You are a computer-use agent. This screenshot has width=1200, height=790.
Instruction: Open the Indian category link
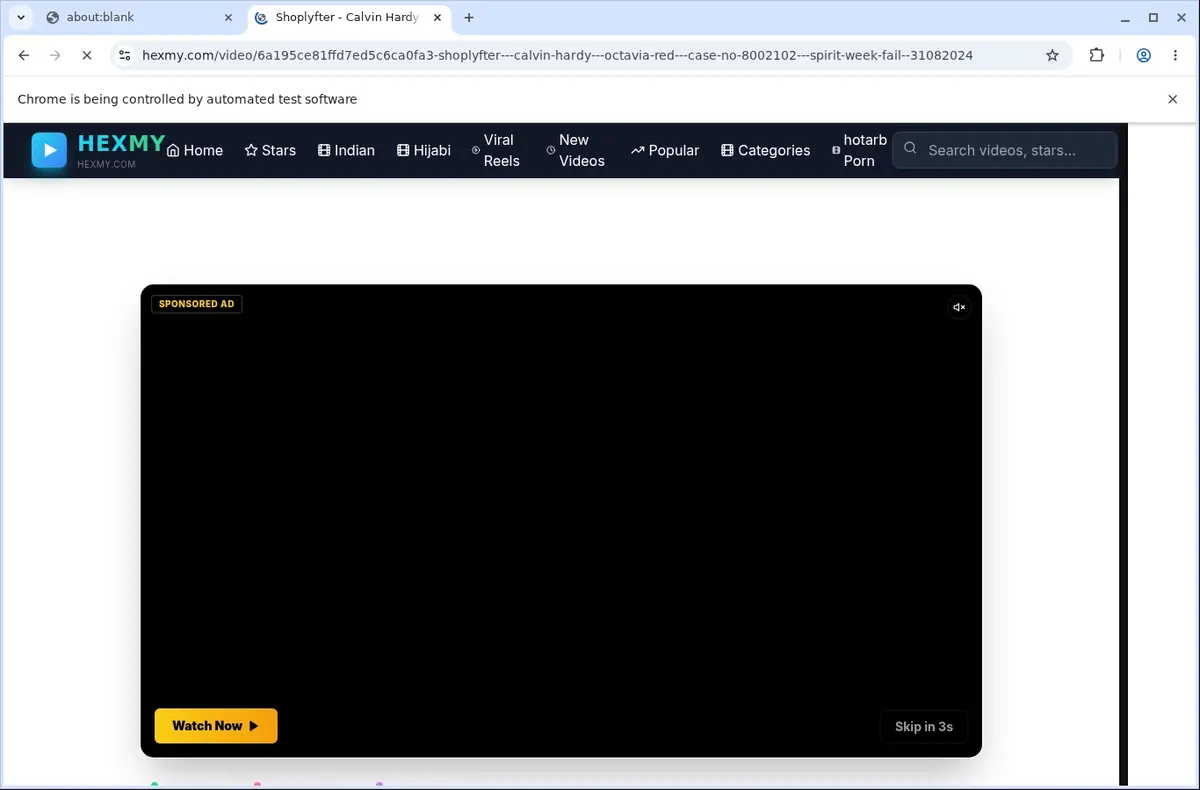346,150
